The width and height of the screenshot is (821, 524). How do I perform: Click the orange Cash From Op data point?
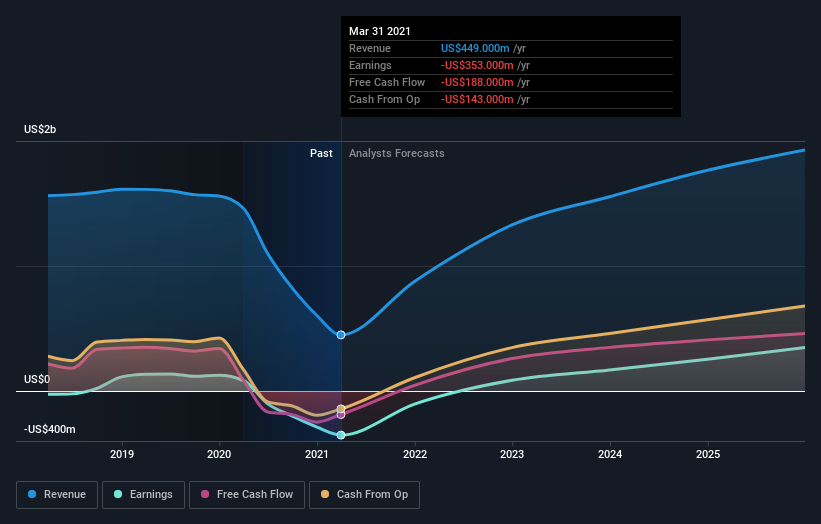pyautogui.click(x=341, y=409)
